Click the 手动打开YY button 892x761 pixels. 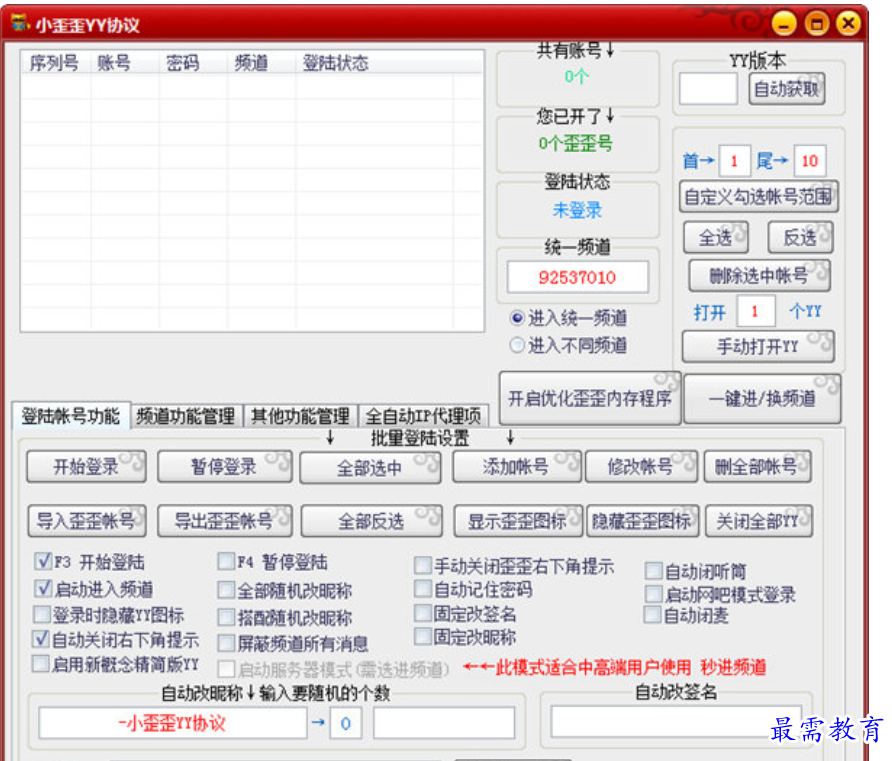[758, 346]
